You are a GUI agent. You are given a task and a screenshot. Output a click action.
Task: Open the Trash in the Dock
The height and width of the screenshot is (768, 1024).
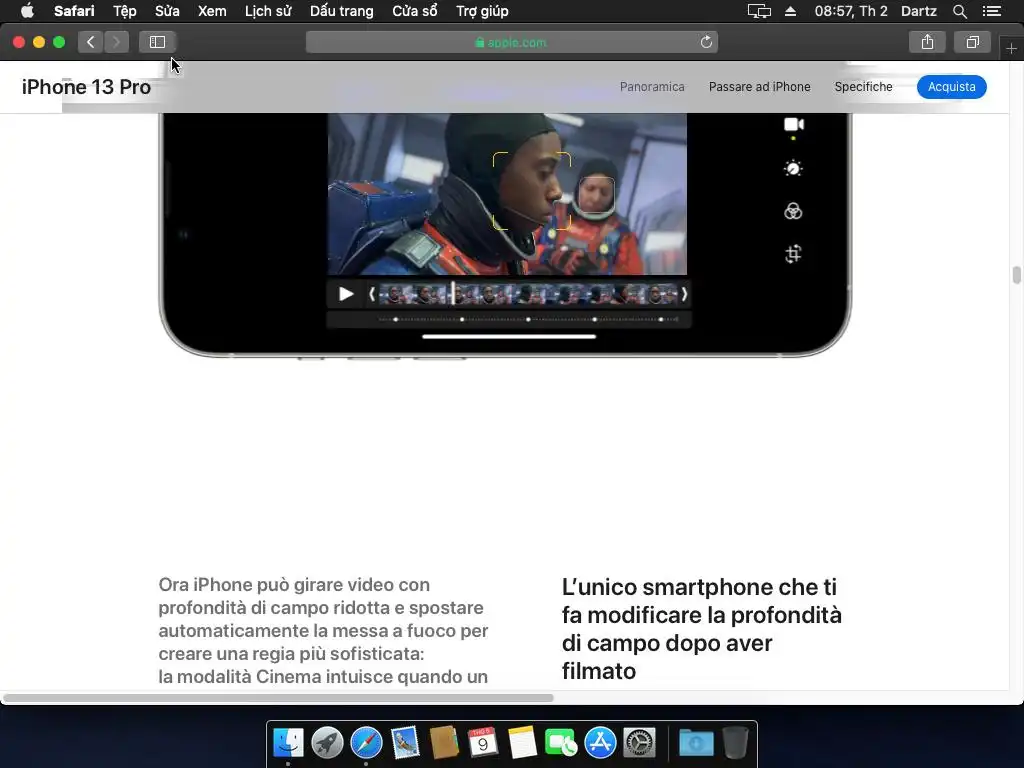(x=735, y=743)
